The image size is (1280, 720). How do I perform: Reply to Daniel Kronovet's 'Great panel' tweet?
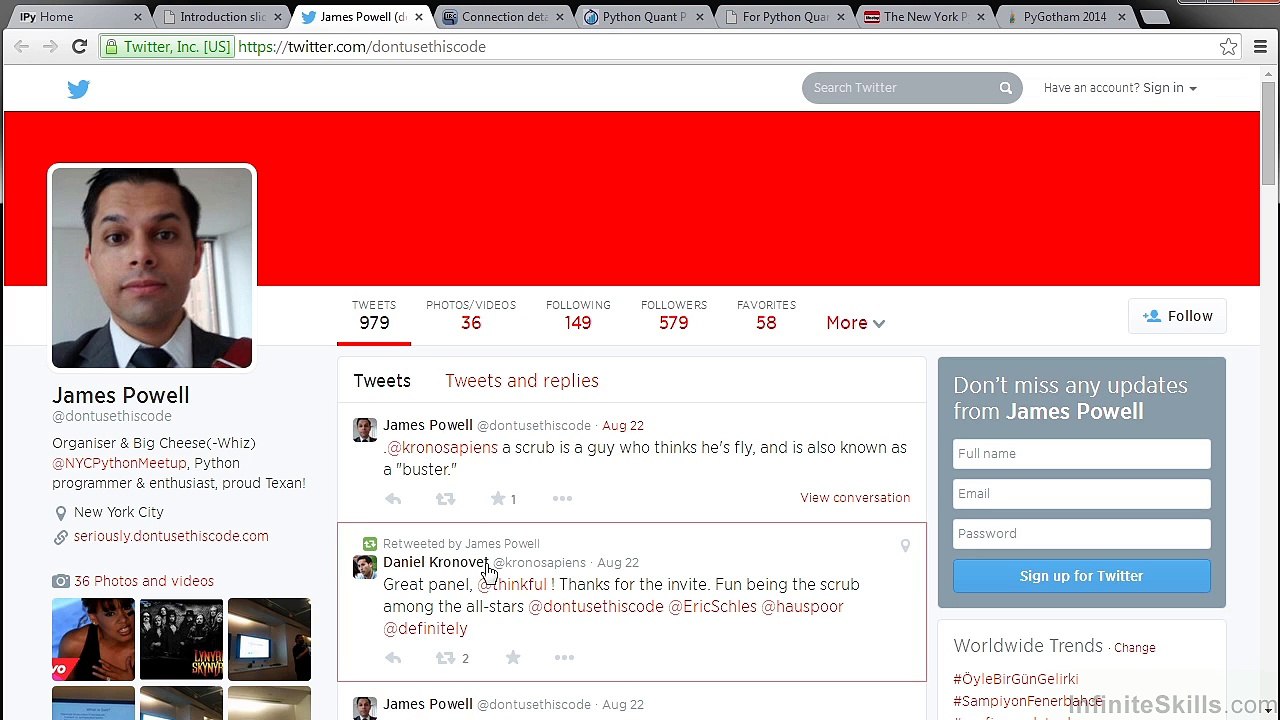(393, 658)
